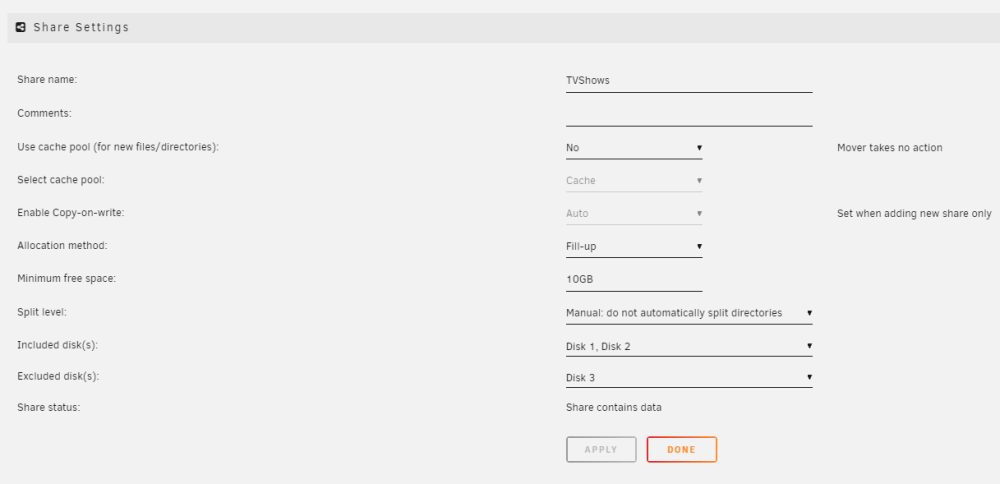
Task: Click the 'Use cache pool (for new files/directories):' label
Action: click(118, 147)
